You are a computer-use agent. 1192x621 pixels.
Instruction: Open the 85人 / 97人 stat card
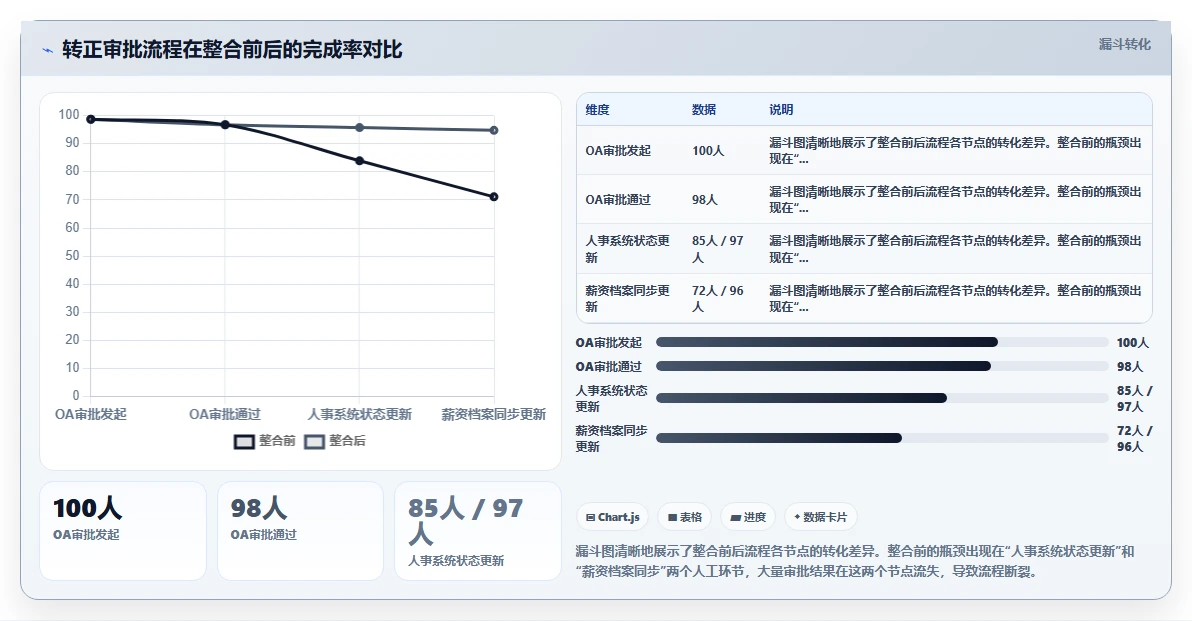coord(477,531)
